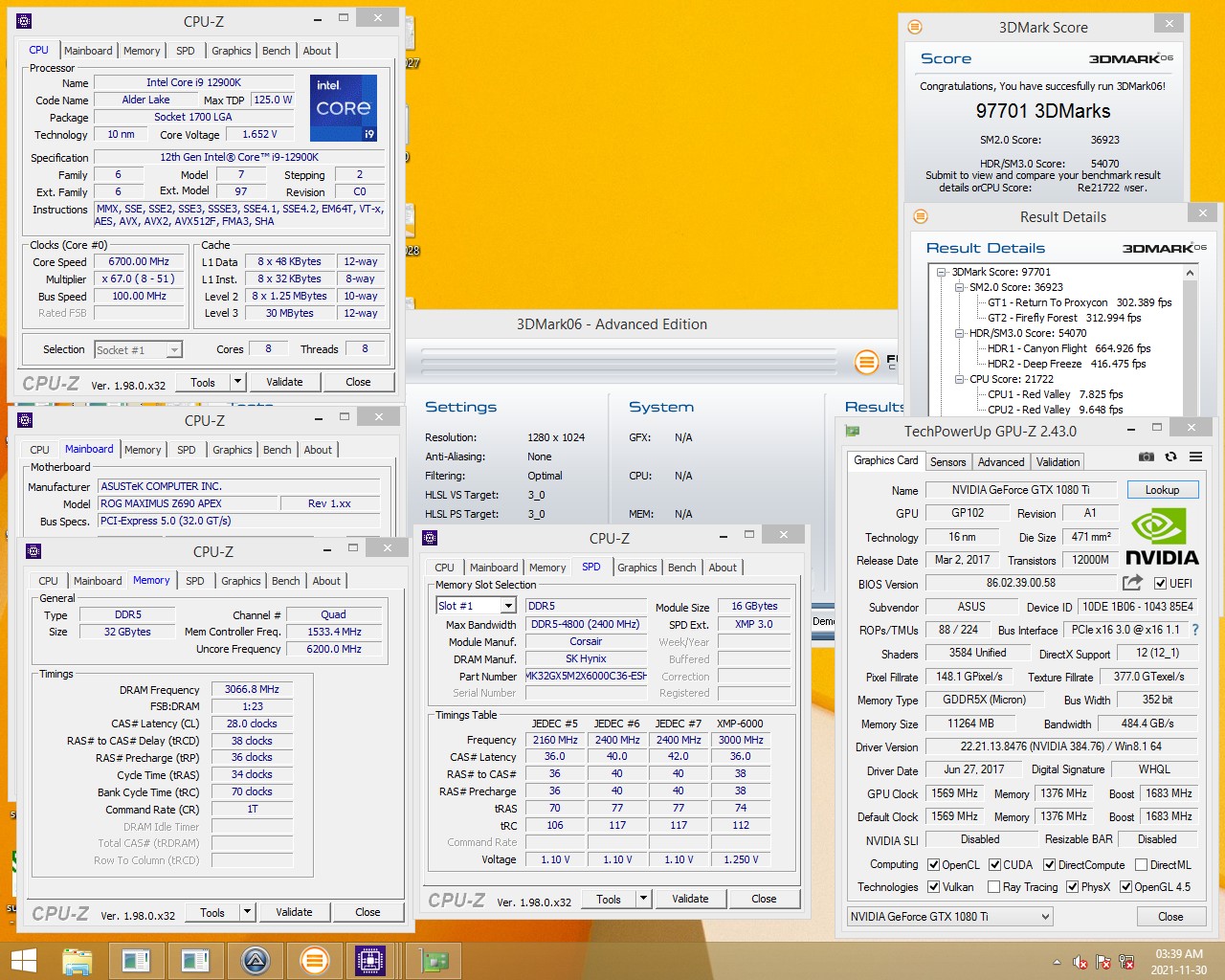The width and height of the screenshot is (1225, 980).
Task: Switch to CPU-Z taskbar icon
Action: point(369,960)
